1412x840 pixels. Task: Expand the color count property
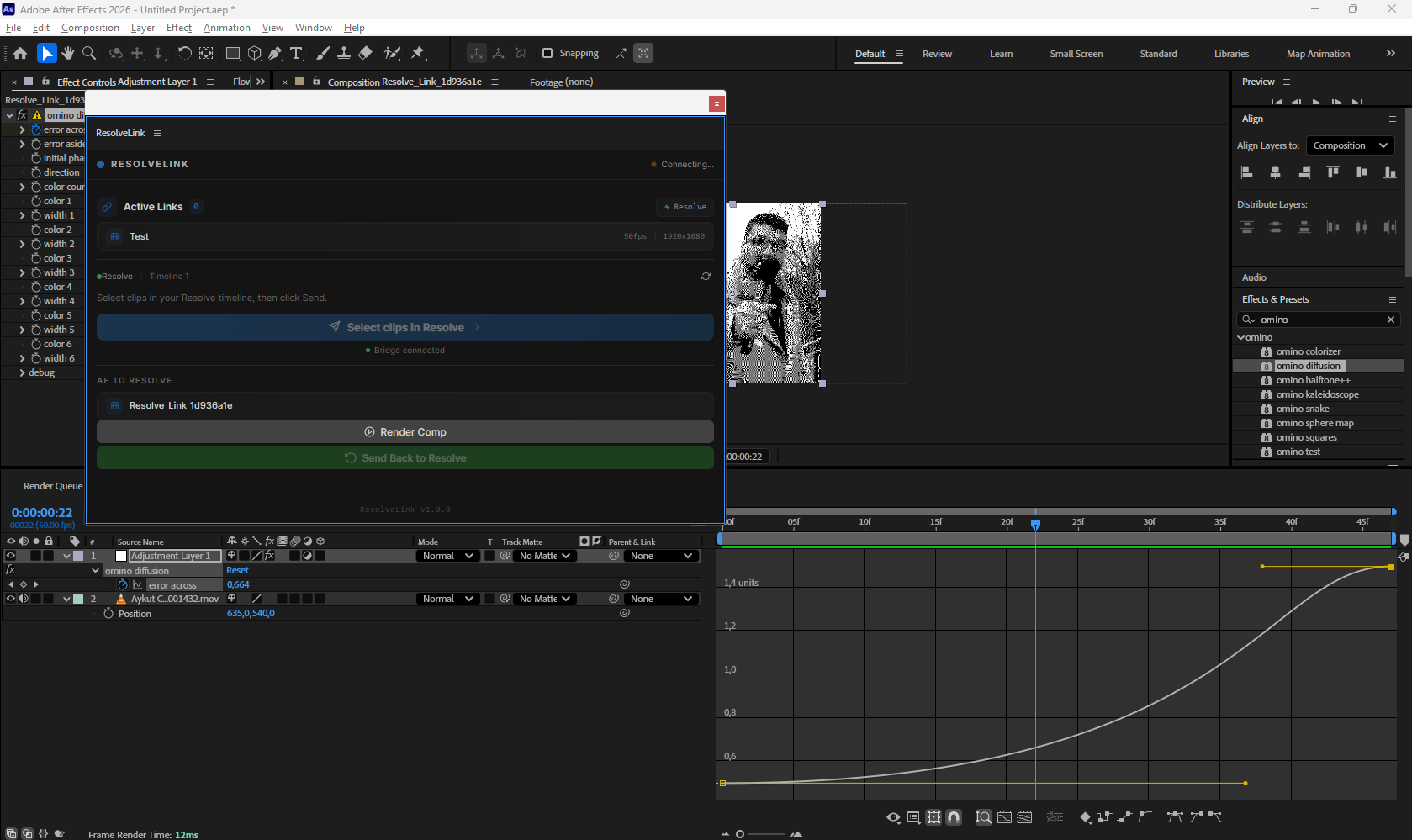coord(22,187)
